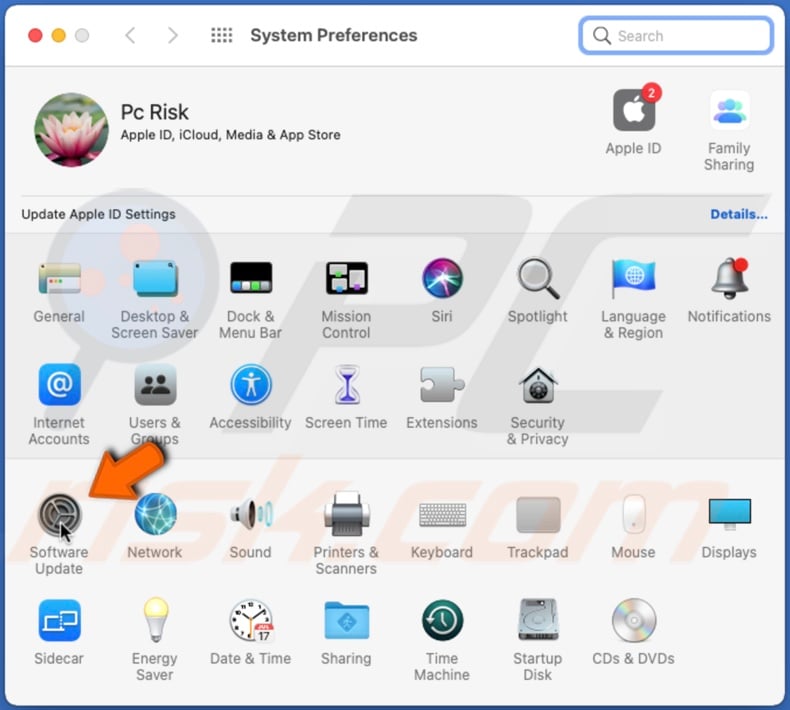This screenshot has width=790, height=710.
Task: Click the Details... link
Action: [x=739, y=214]
